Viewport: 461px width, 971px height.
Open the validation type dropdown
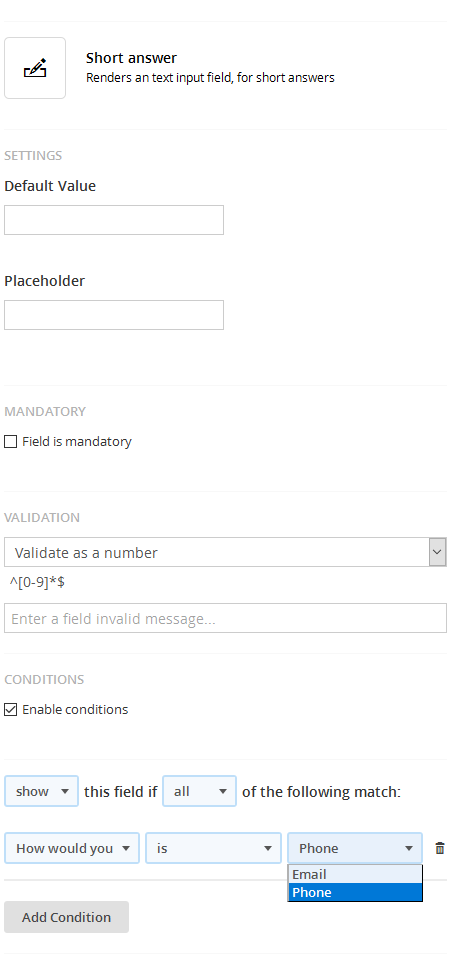point(226,552)
